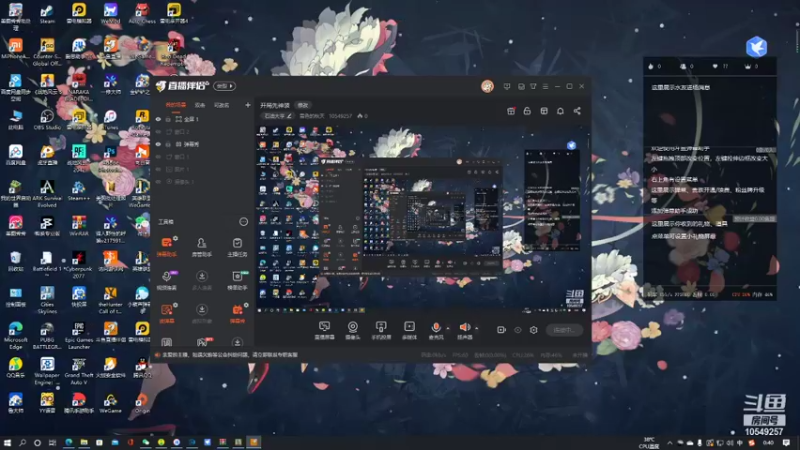The width and height of the screenshot is (800, 450).
Task: Expand the speaker volume arrow
Action: click(477, 328)
